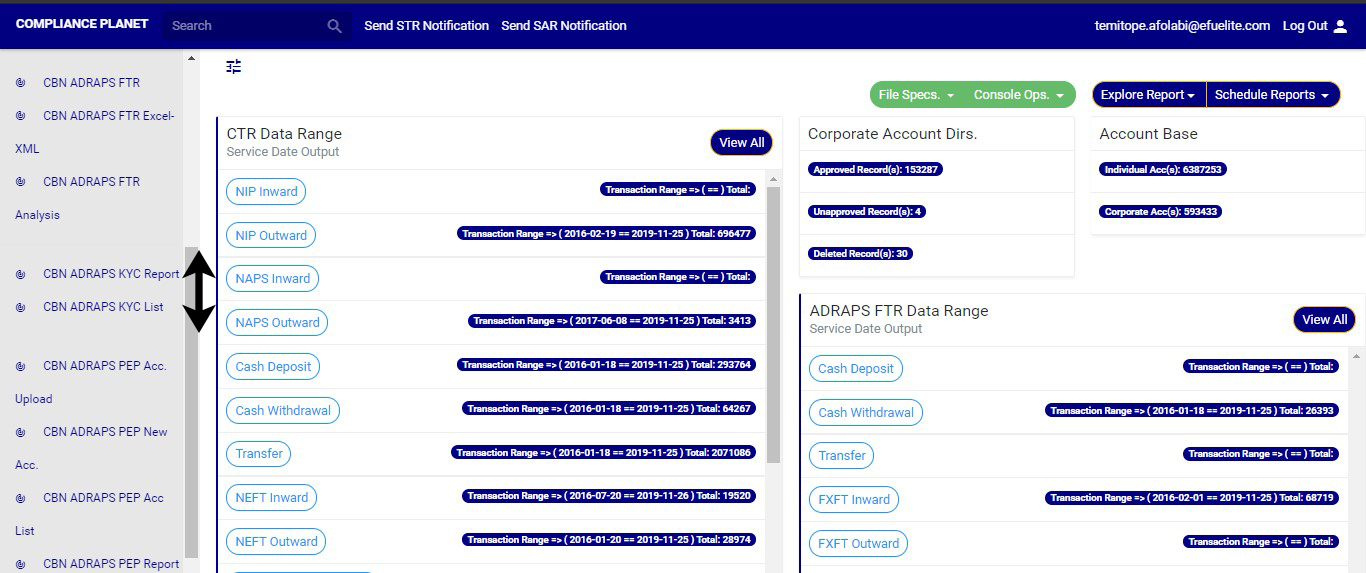Select FXFT Inward in ADRAPS FTR panel

[854, 500]
